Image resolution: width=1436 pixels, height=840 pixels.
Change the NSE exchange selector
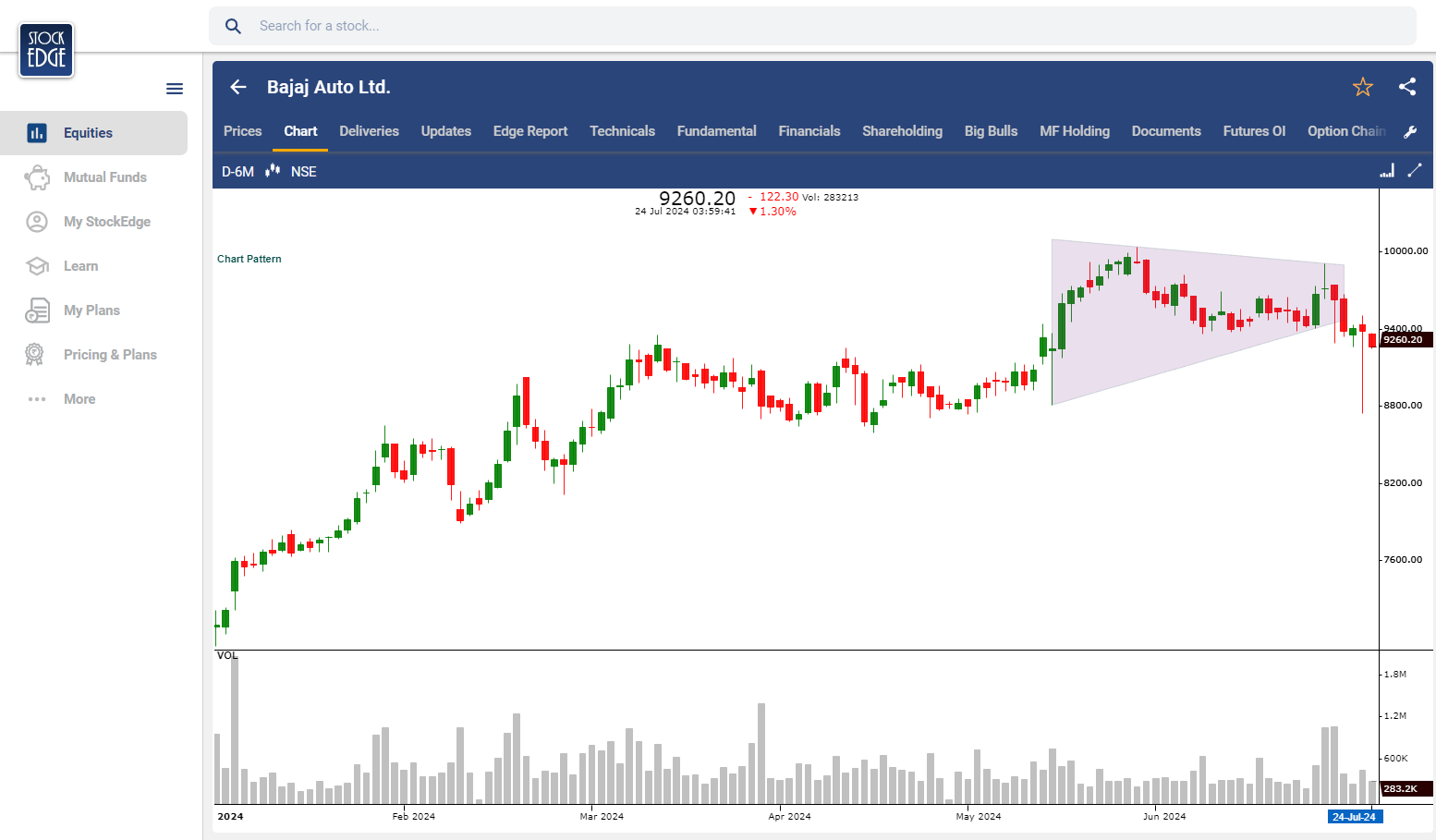pyautogui.click(x=303, y=172)
